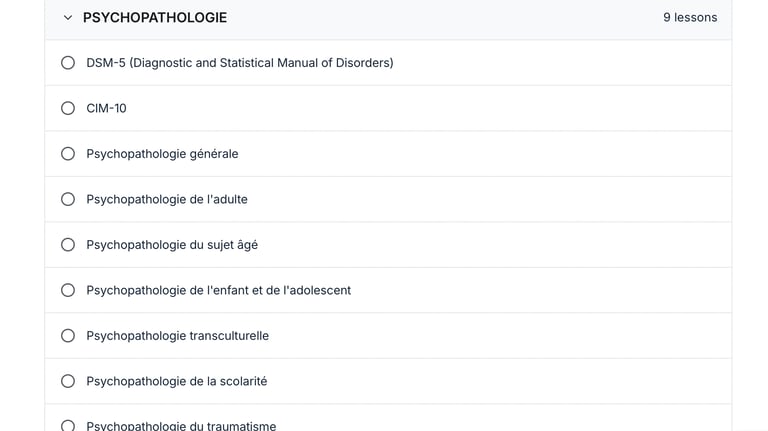768x431 pixels.
Task: Mark circle beside enfant et adolescent lesson
Action: 68,290
